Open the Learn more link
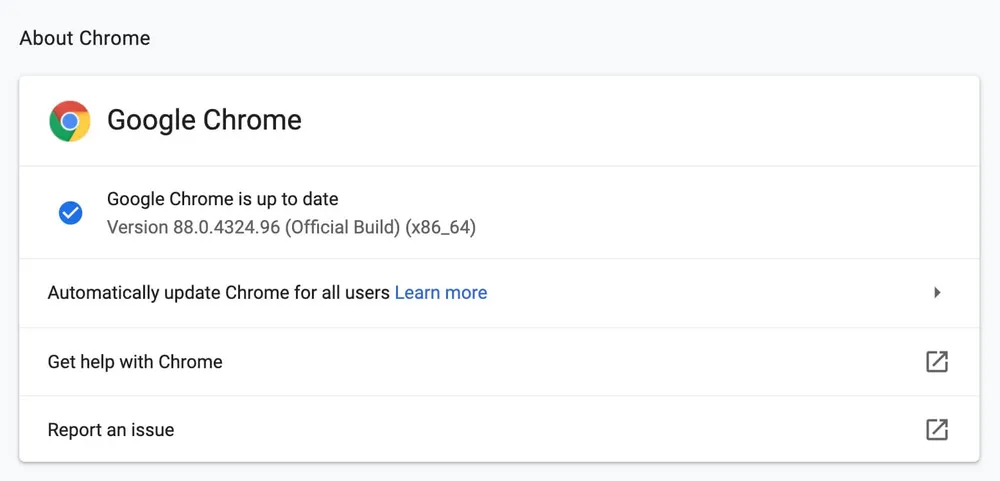This screenshot has width=1000, height=481. tap(441, 293)
